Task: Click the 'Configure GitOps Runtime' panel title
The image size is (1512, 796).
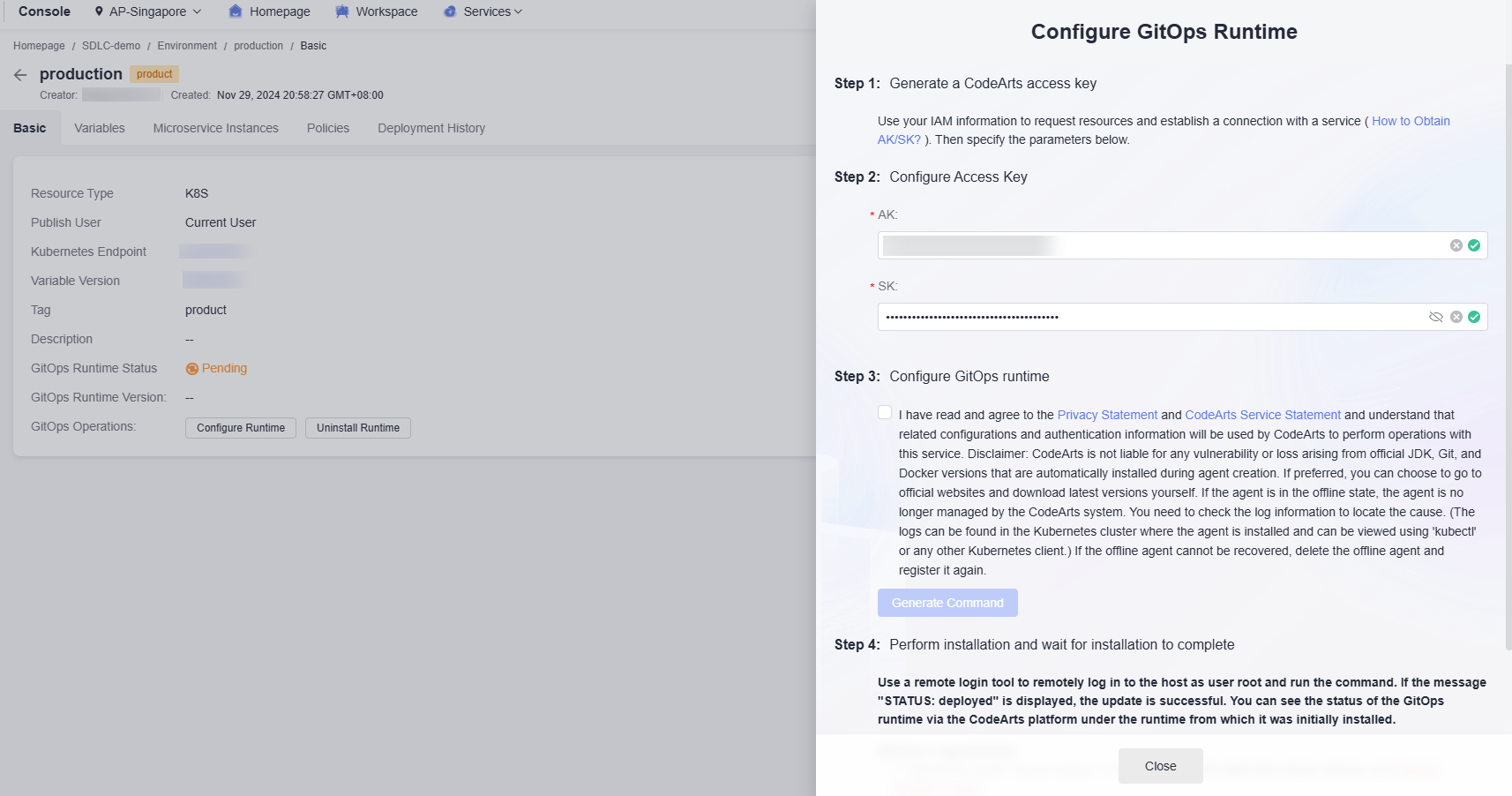Action: click(1164, 32)
